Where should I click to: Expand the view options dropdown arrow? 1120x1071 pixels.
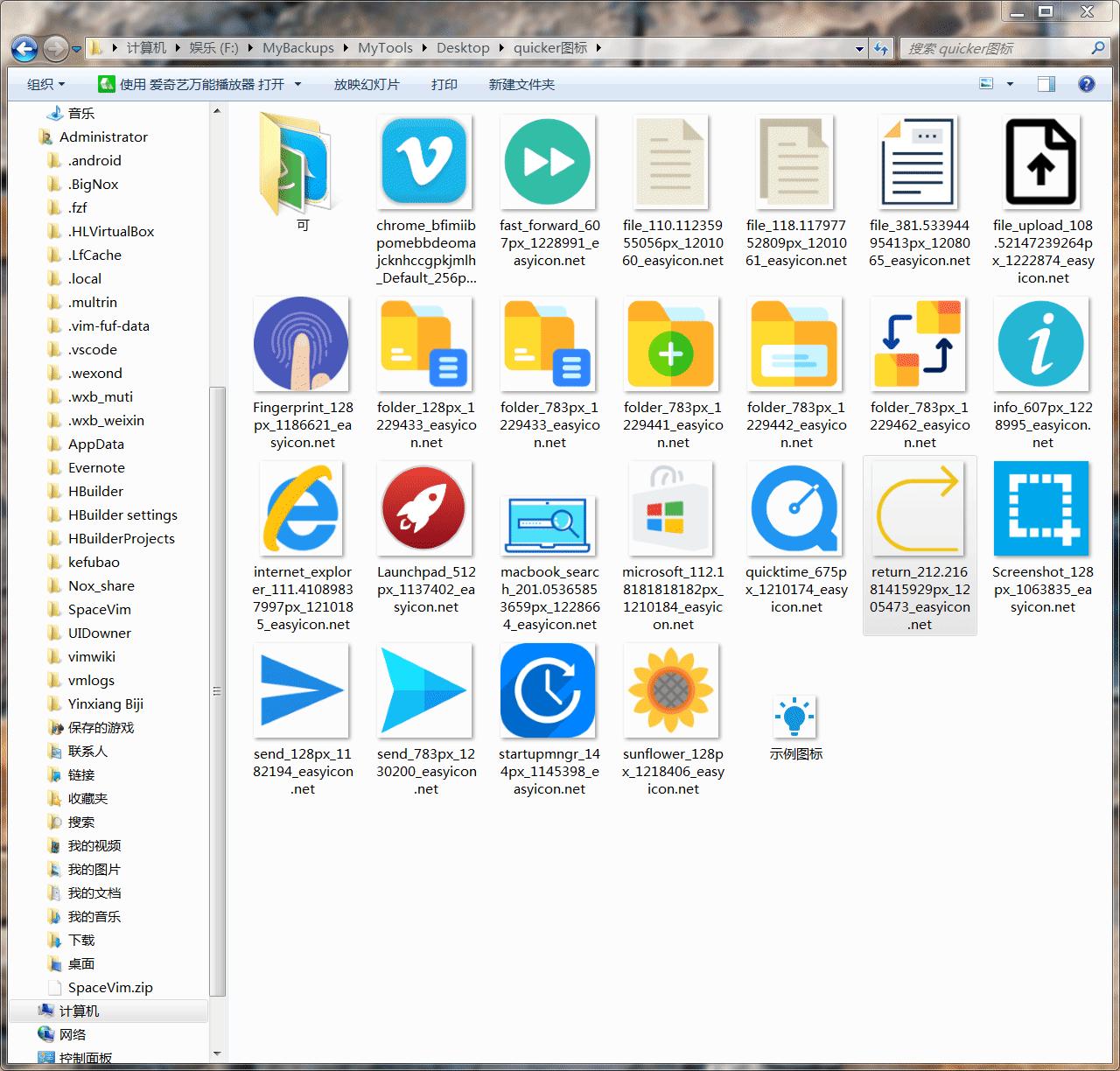click(x=1010, y=85)
